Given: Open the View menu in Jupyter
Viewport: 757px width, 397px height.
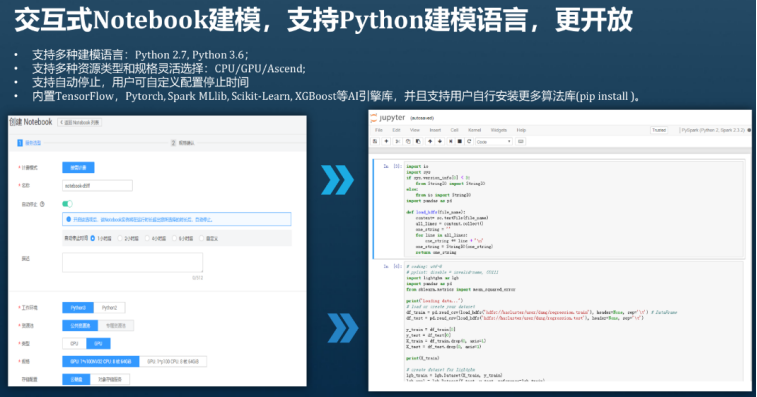Looking at the screenshot, I should tap(415, 130).
